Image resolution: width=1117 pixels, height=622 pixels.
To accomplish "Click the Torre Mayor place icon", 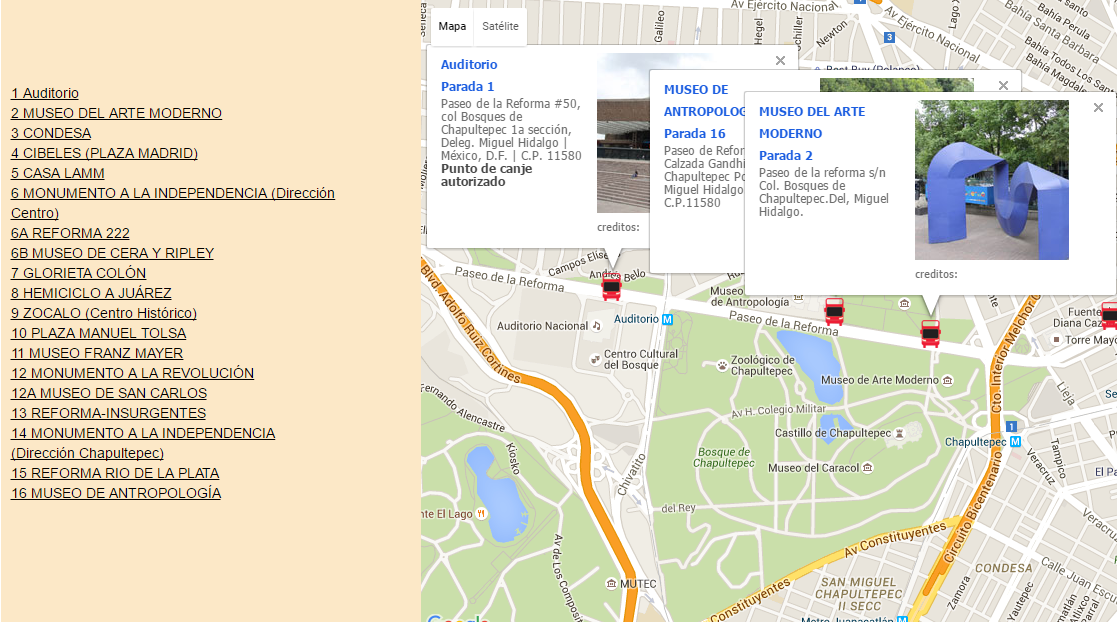I will 1056,340.
